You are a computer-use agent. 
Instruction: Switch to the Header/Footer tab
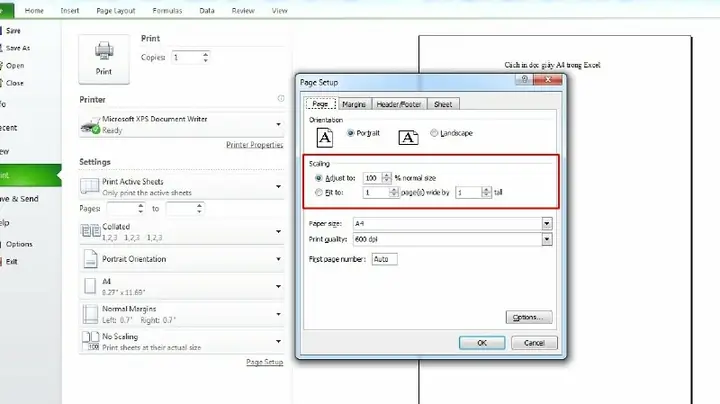(x=399, y=104)
